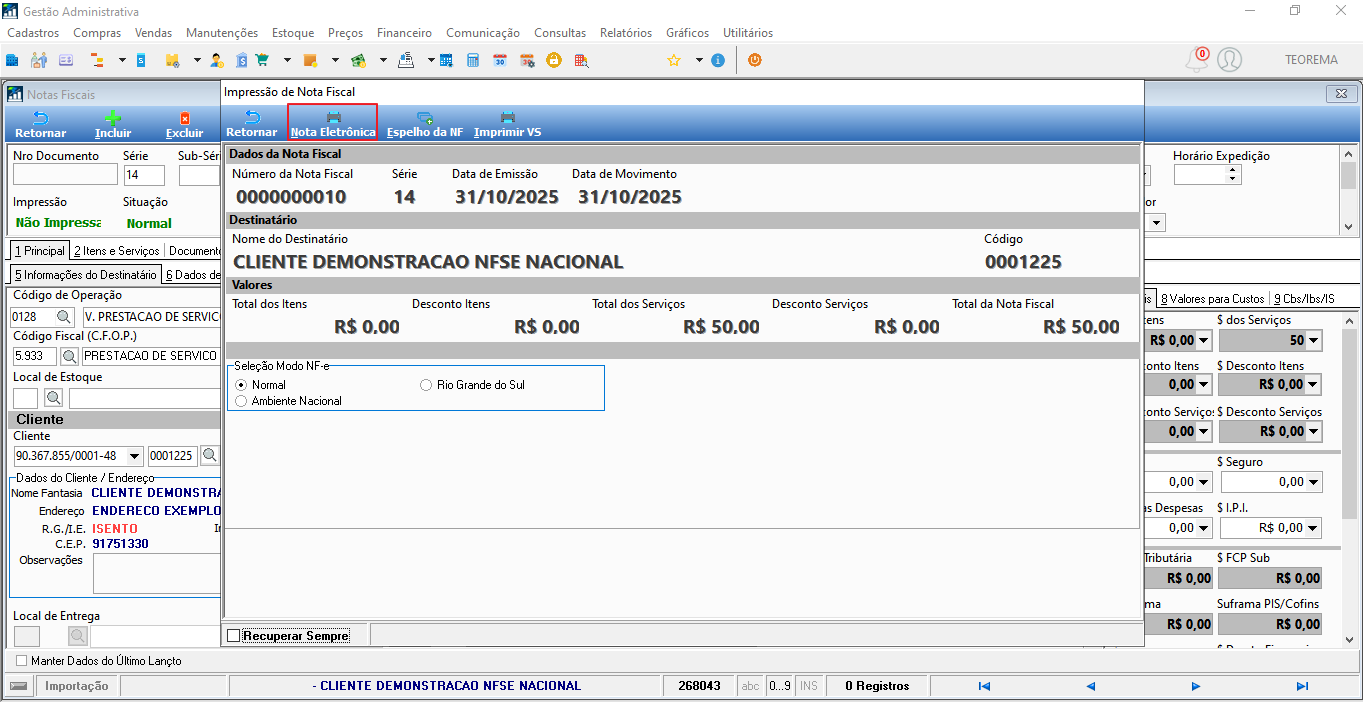Viewport: 1363px width, 702px height.
Task: Open Espelho da NF preview
Action: tap(425, 123)
